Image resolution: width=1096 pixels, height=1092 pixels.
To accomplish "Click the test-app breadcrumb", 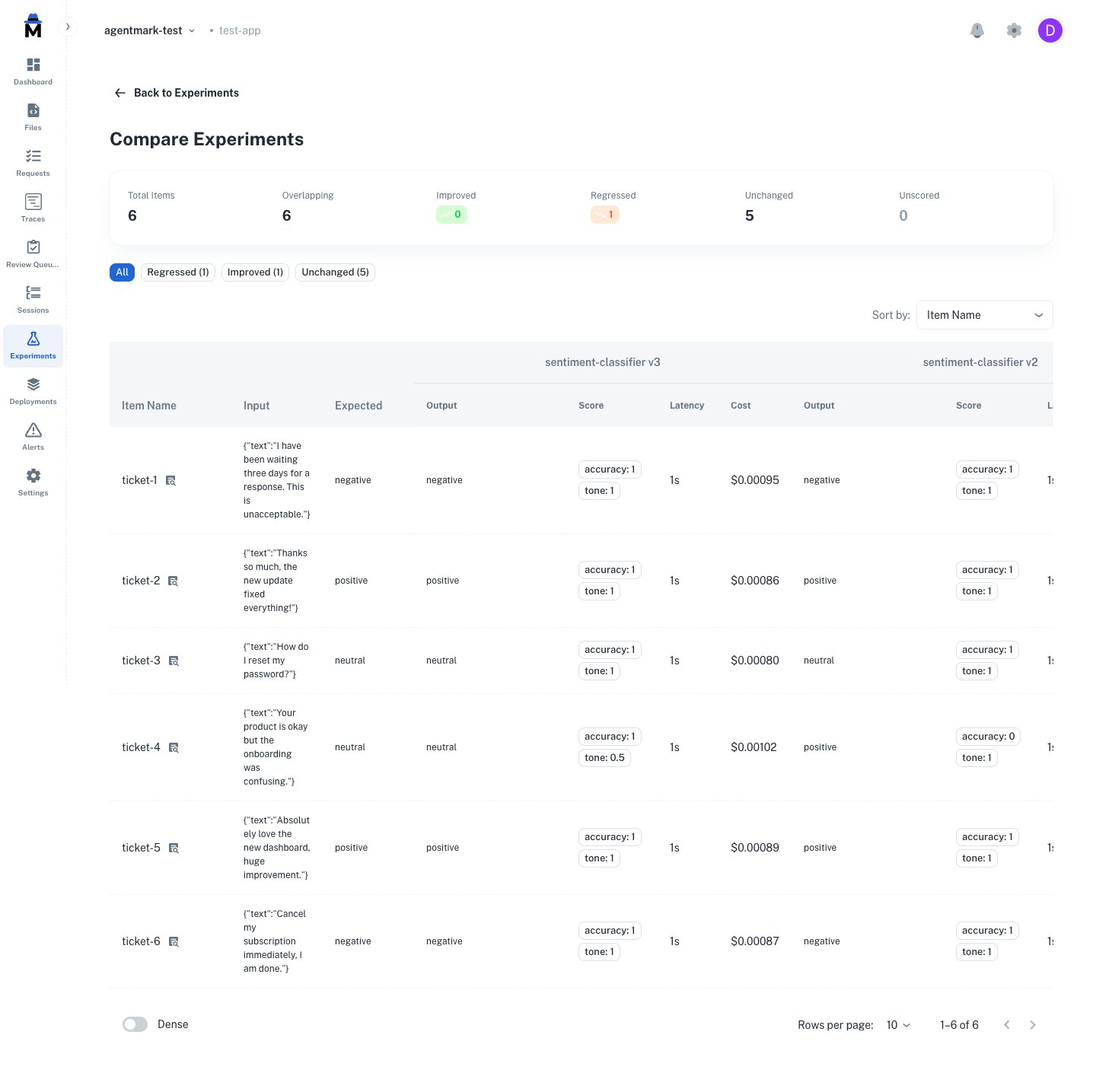I will click(240, 30).
